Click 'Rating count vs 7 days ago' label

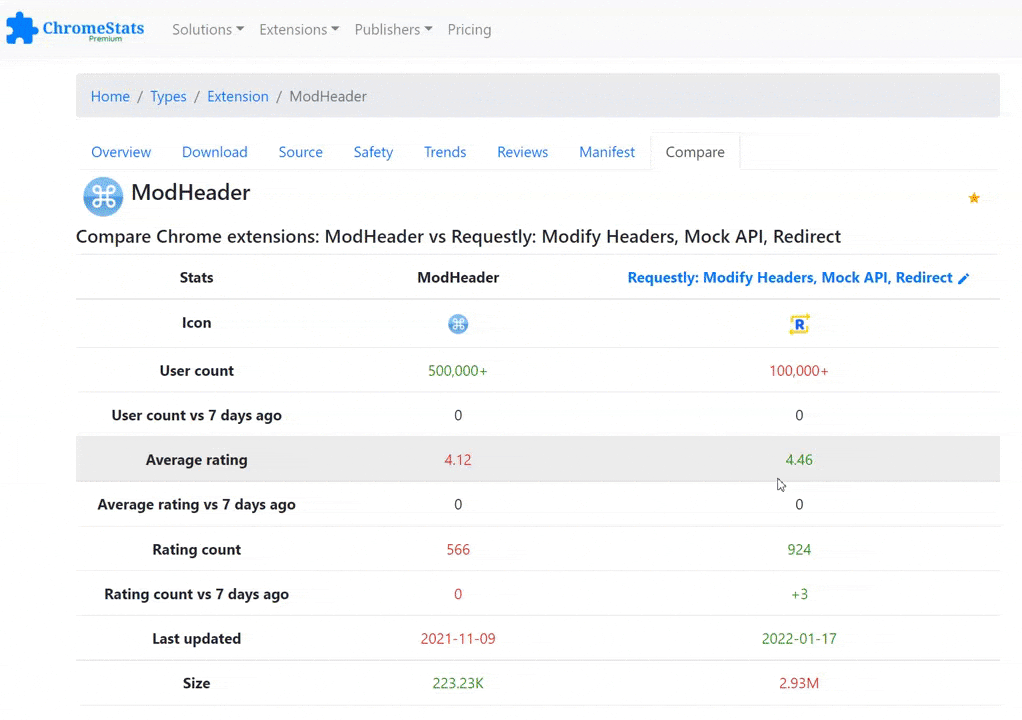pos(196,594)
